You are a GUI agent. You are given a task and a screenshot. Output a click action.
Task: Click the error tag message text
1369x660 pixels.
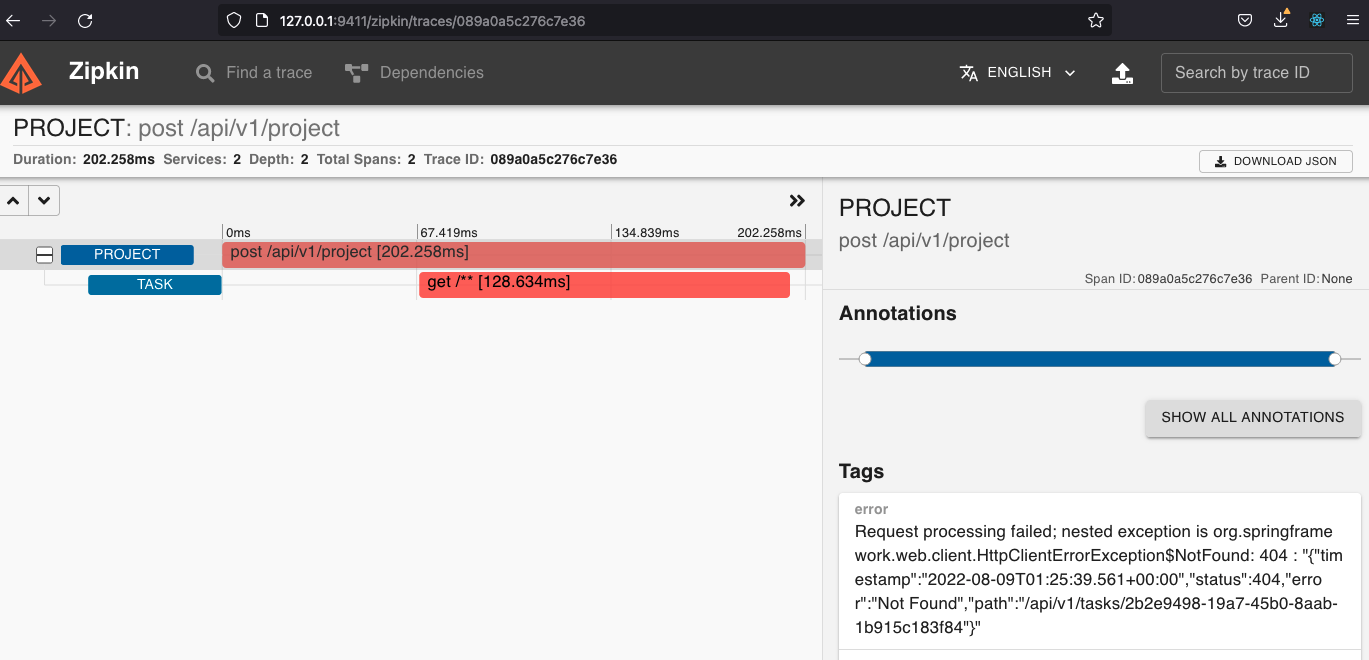click(x=1096, y=580)
